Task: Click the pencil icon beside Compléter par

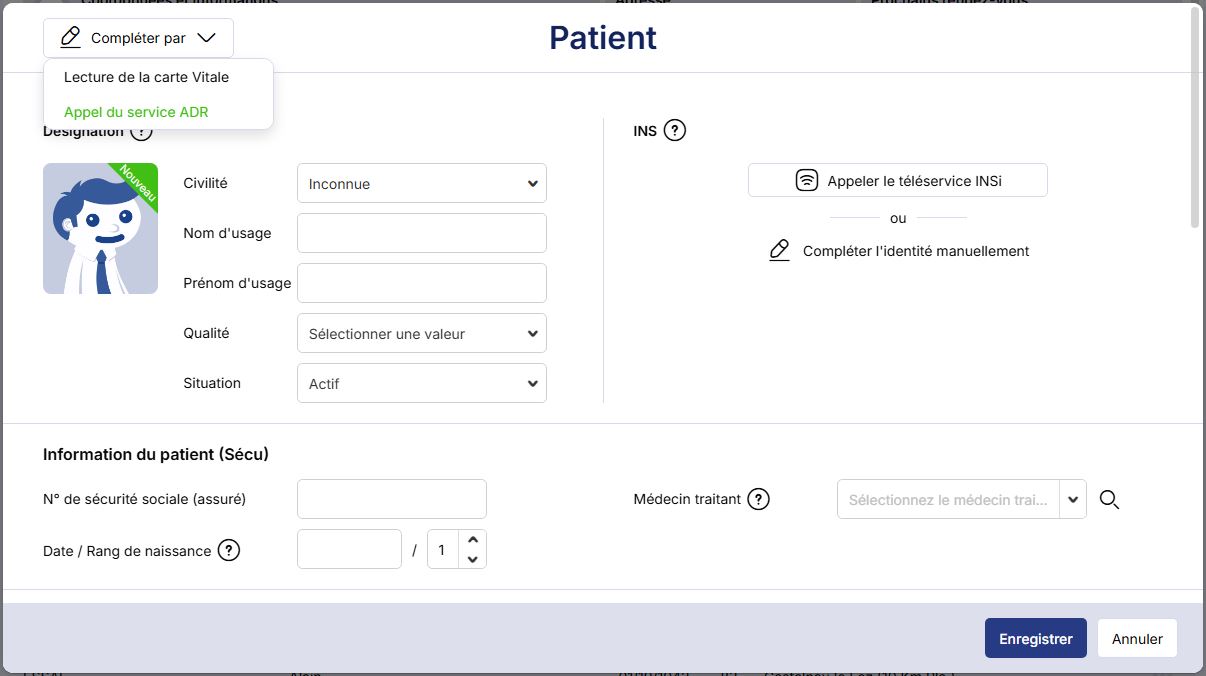Action: coord(70,38)
